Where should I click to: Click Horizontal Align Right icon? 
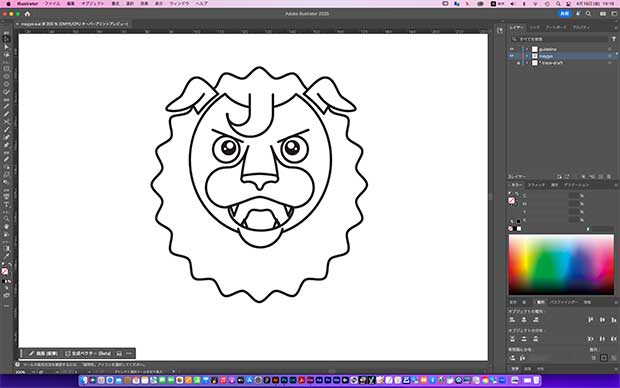coord(536,320)
